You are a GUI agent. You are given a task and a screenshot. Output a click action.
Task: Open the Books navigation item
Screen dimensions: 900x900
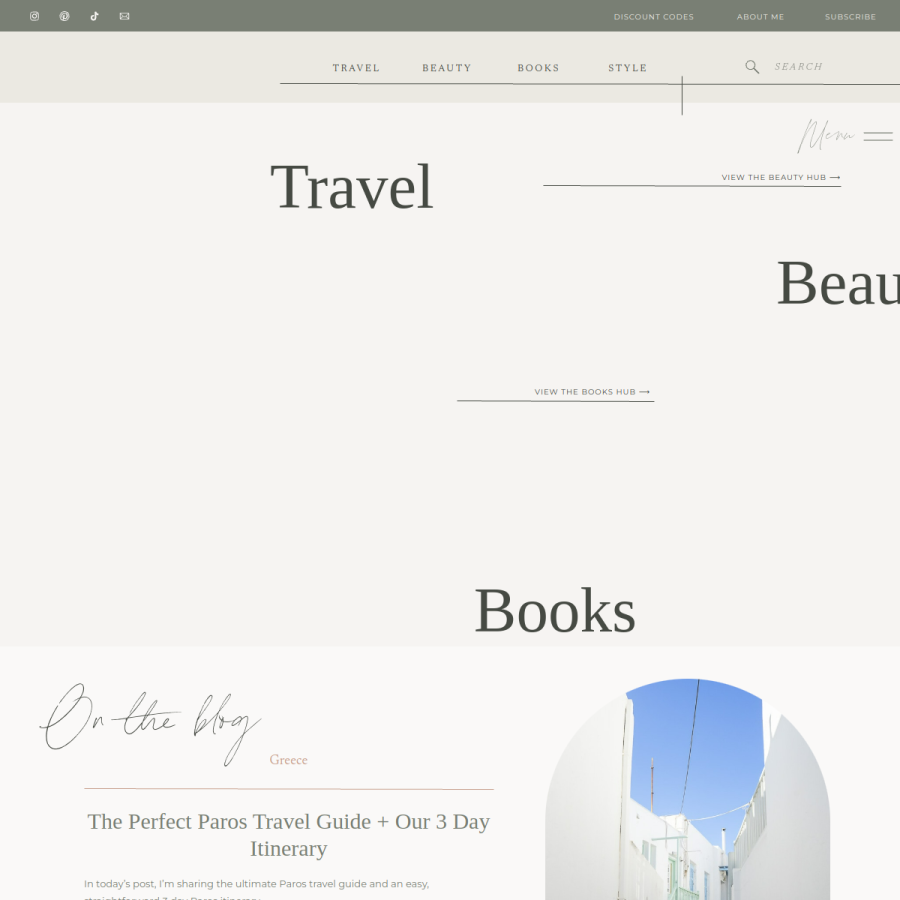click(x=538, y=68)
